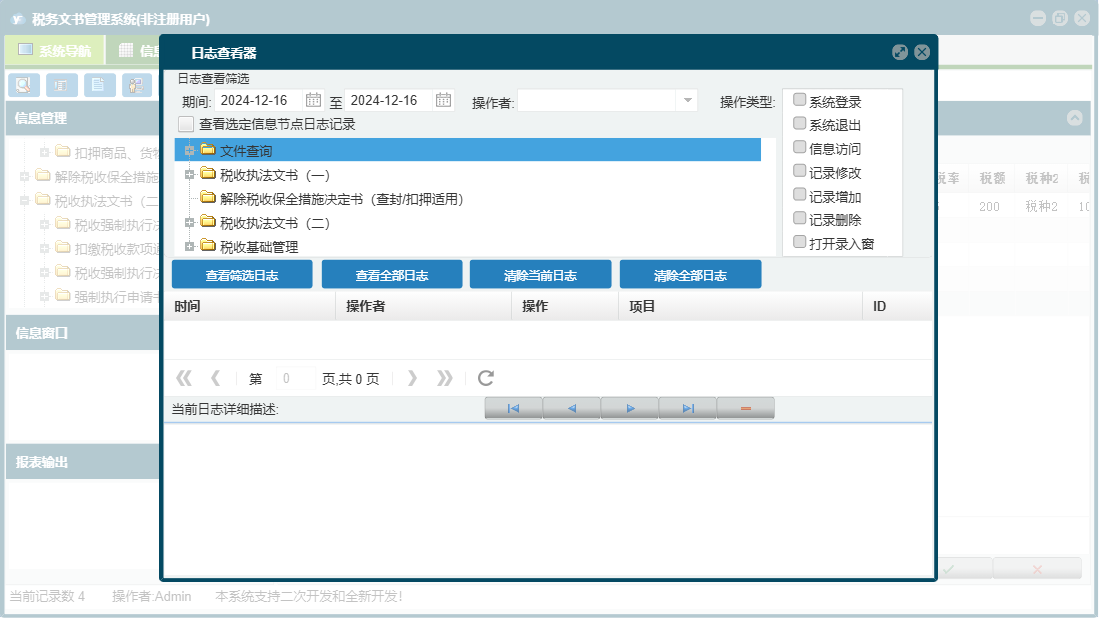
Task: Click the start date input field
Action: tap(259, 100)
